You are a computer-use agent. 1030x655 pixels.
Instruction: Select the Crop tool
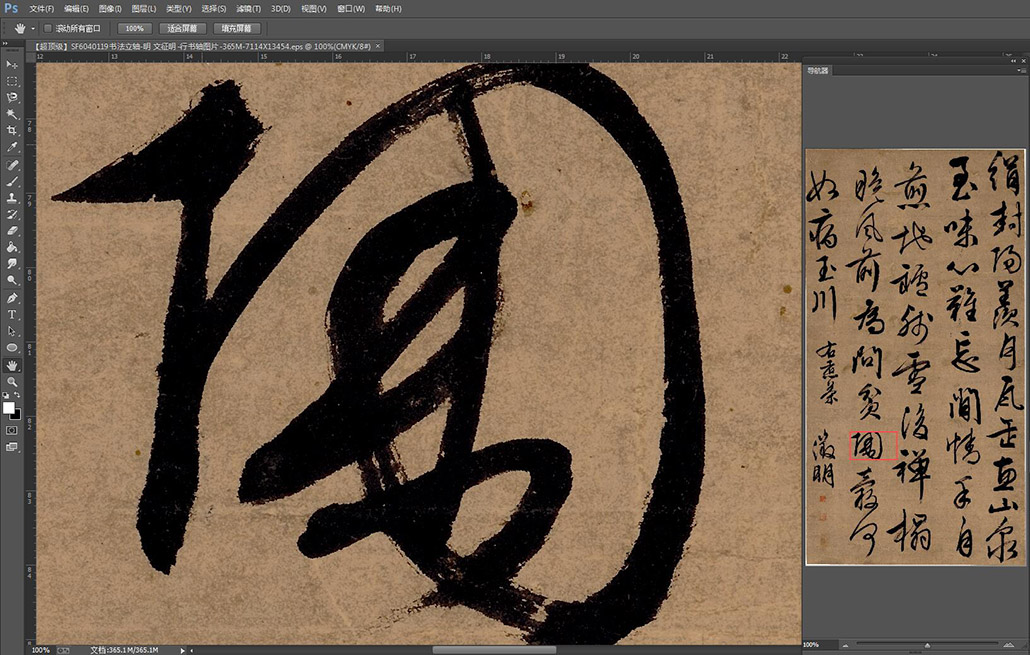click(x=12, y=131)
